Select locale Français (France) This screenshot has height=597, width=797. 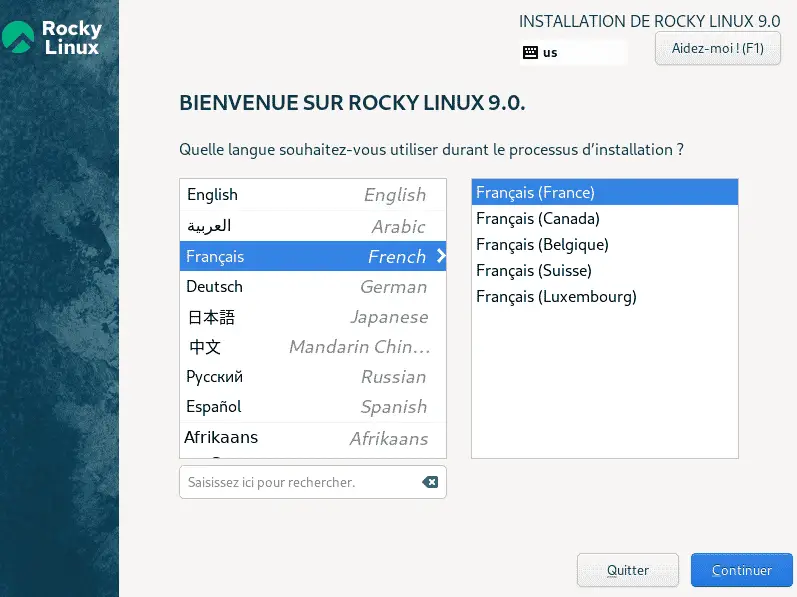tap(604, 192)
